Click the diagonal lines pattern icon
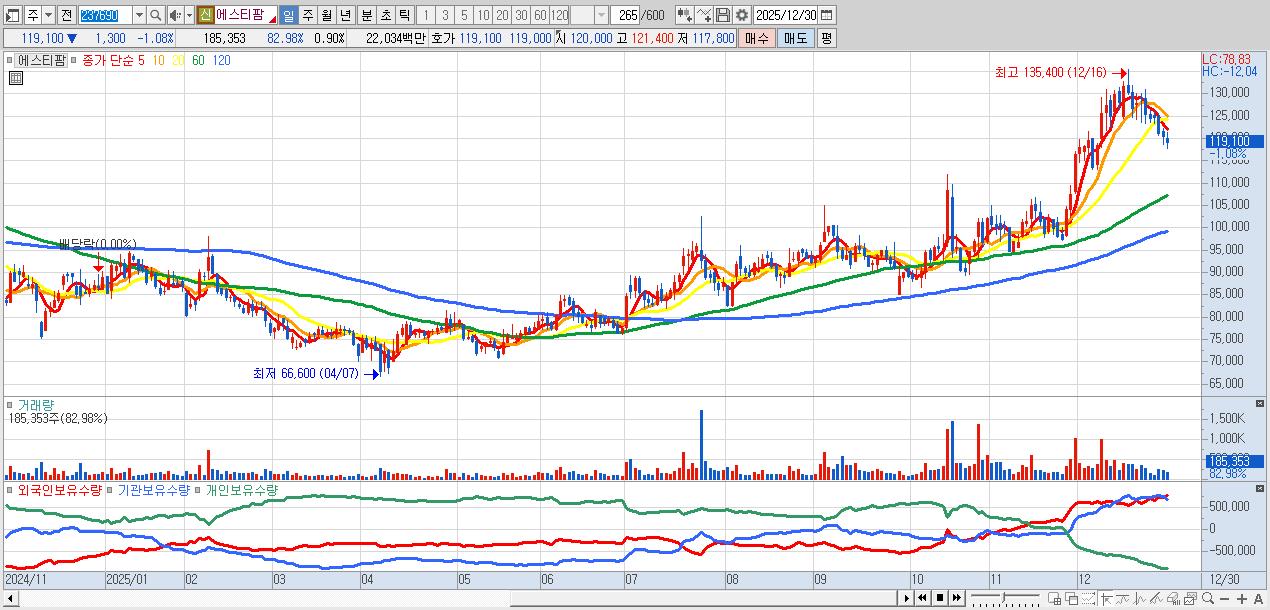 coord(1156,599)
